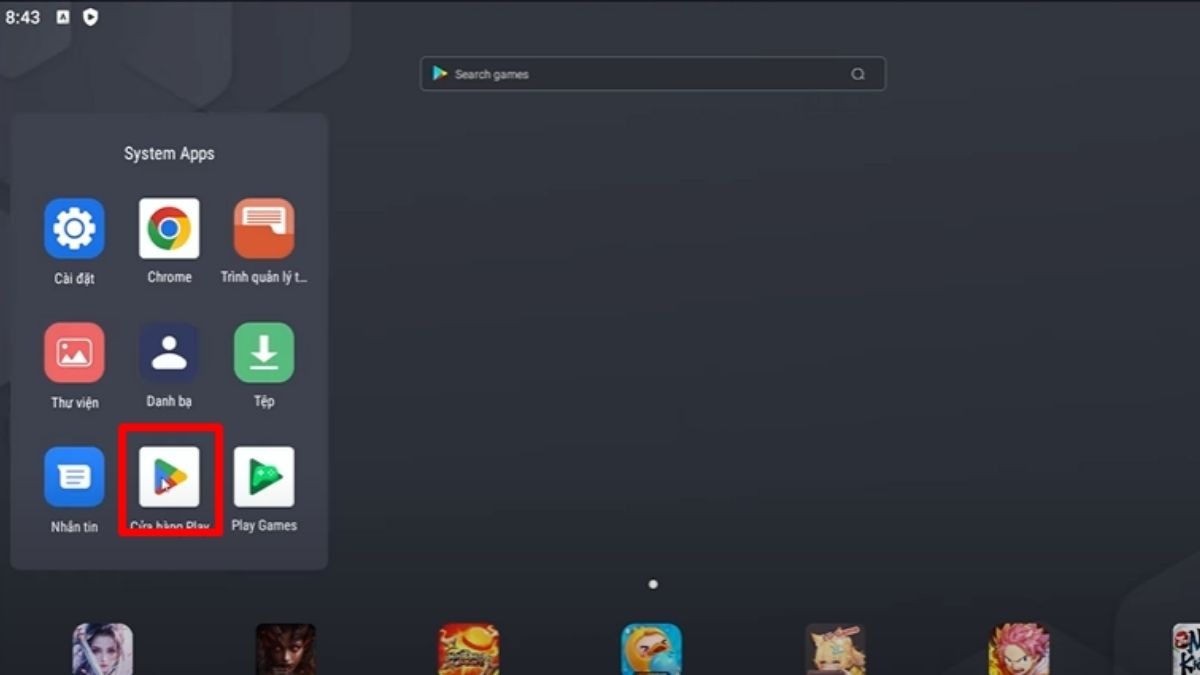Click the 'System Apps' folder title

169,154
